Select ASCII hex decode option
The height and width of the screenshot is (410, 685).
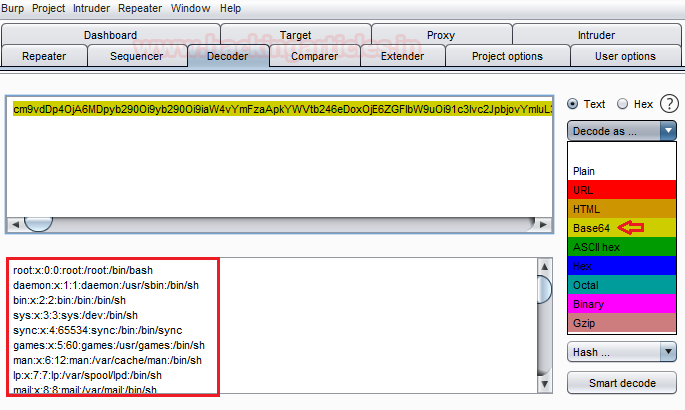click(622, 247)
